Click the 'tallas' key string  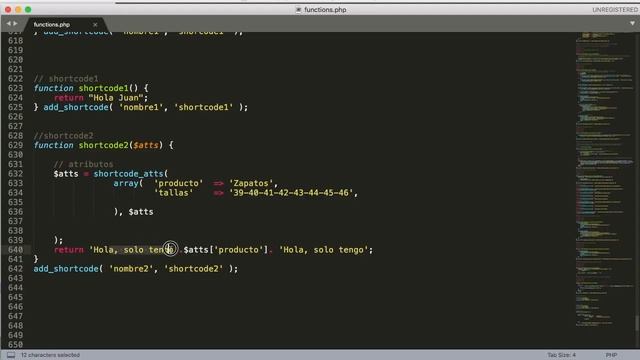(x=173, y=193)
